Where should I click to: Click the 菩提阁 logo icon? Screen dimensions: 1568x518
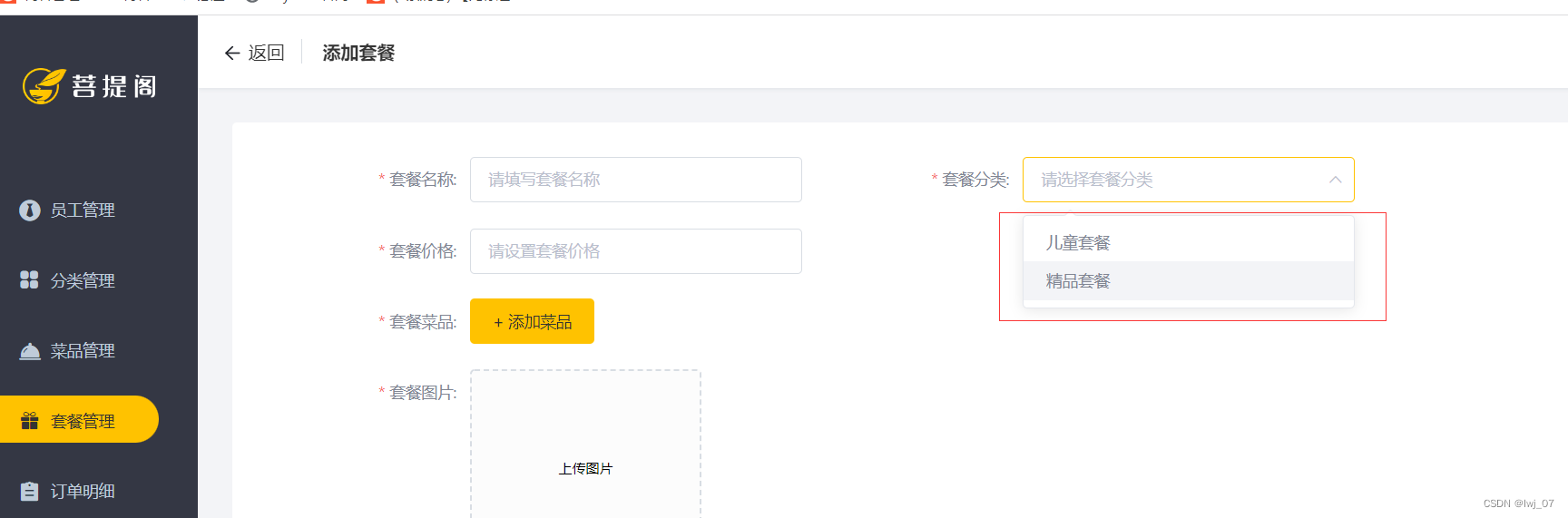click(44, 86)
